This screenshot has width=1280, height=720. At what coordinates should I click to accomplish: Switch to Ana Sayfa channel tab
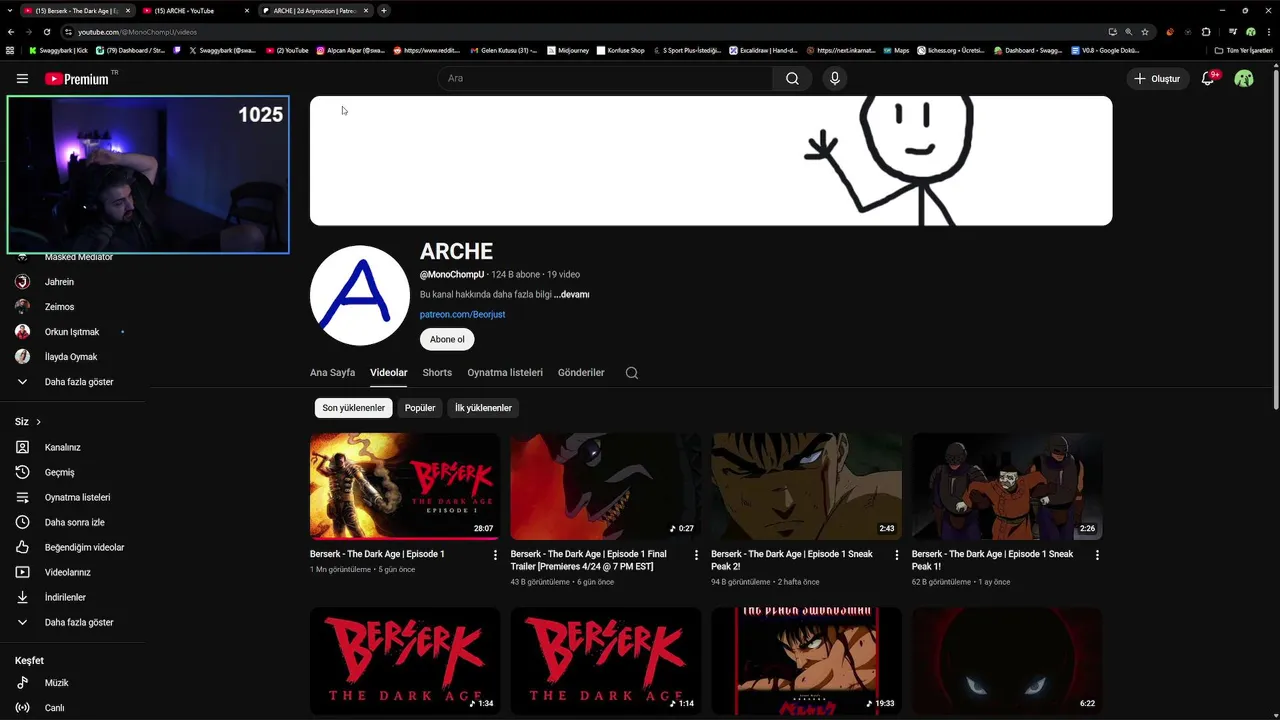[332, 372]
